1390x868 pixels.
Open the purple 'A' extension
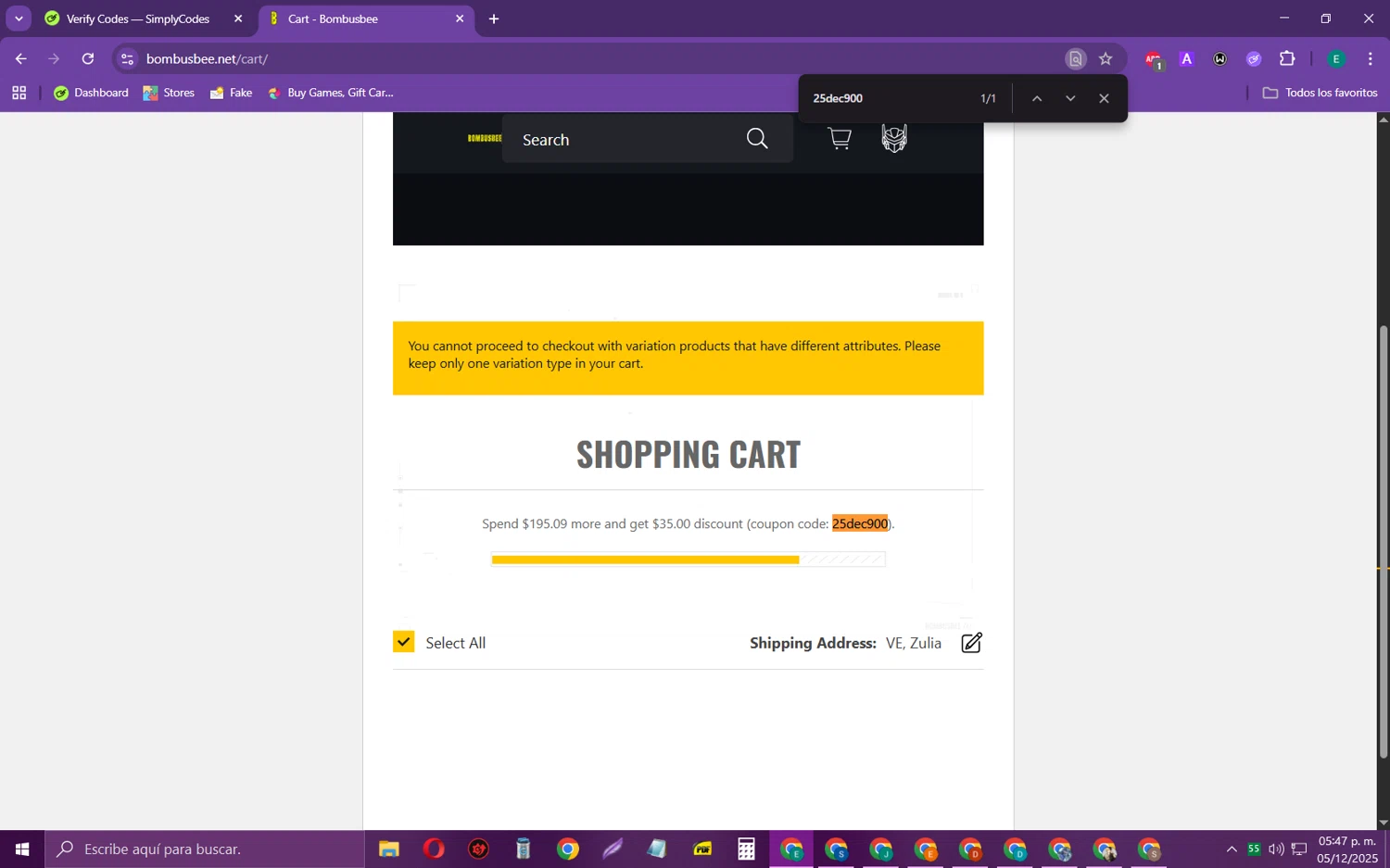coord(1186,58)
